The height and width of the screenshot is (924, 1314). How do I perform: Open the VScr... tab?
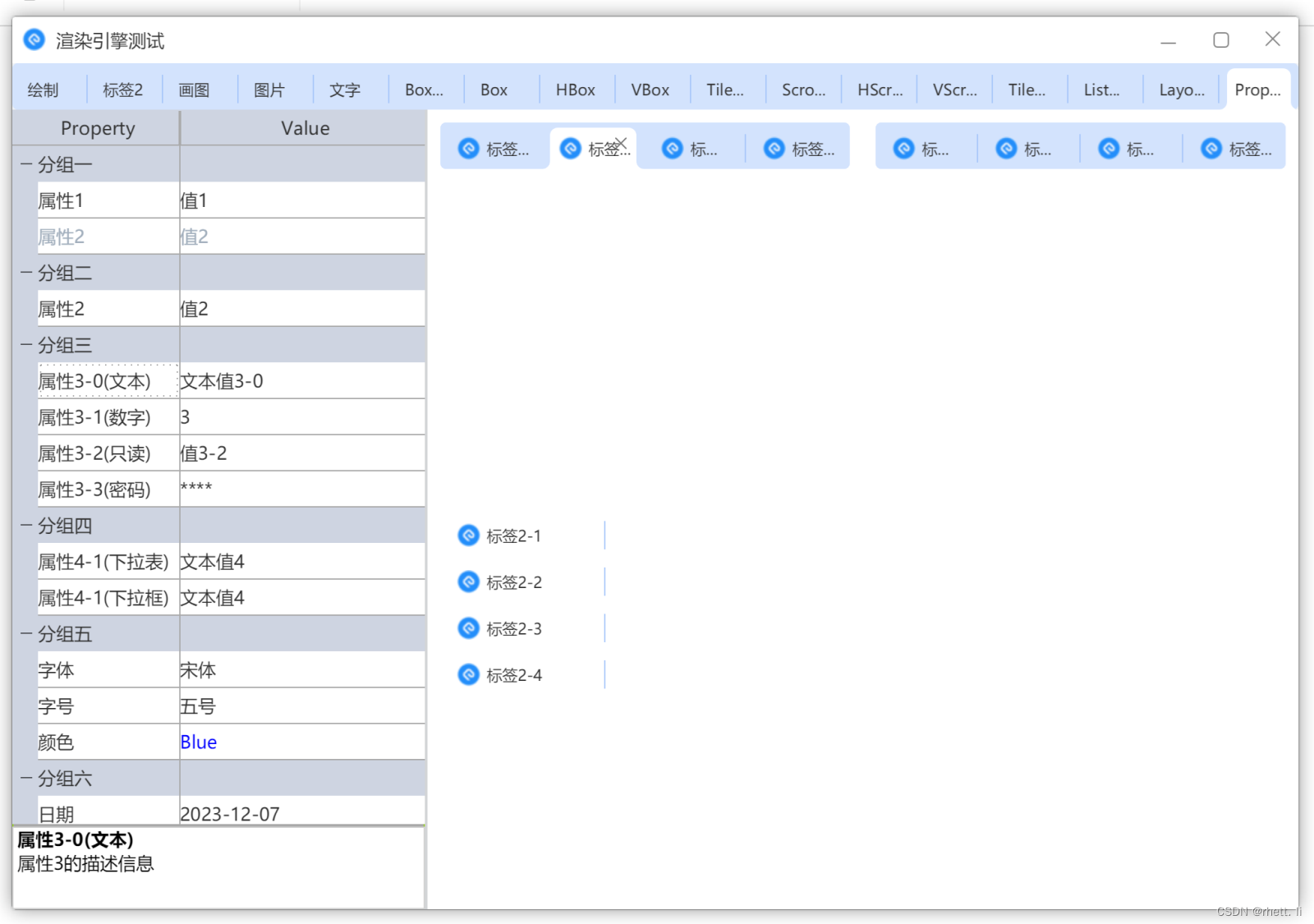[x=953, y=90]
